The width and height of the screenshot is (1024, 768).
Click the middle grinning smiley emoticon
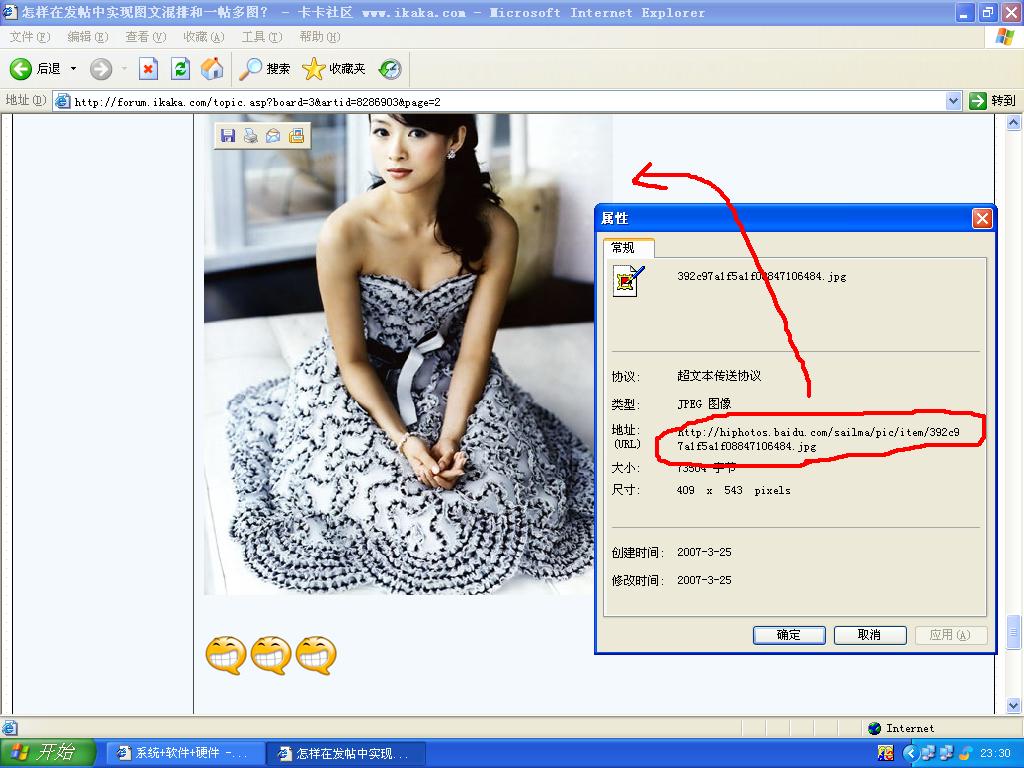click(x=271, y=655)
